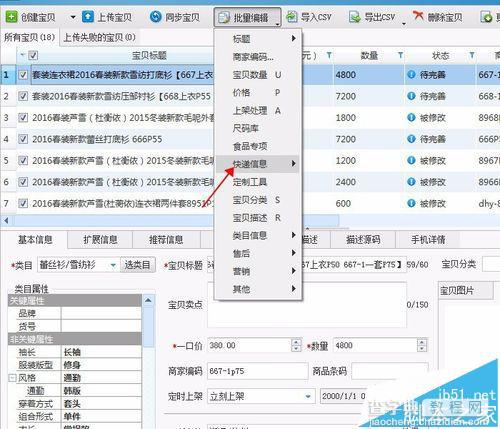
Task: Toggle checkbox for row 5 item
Action: pos(23,161)
